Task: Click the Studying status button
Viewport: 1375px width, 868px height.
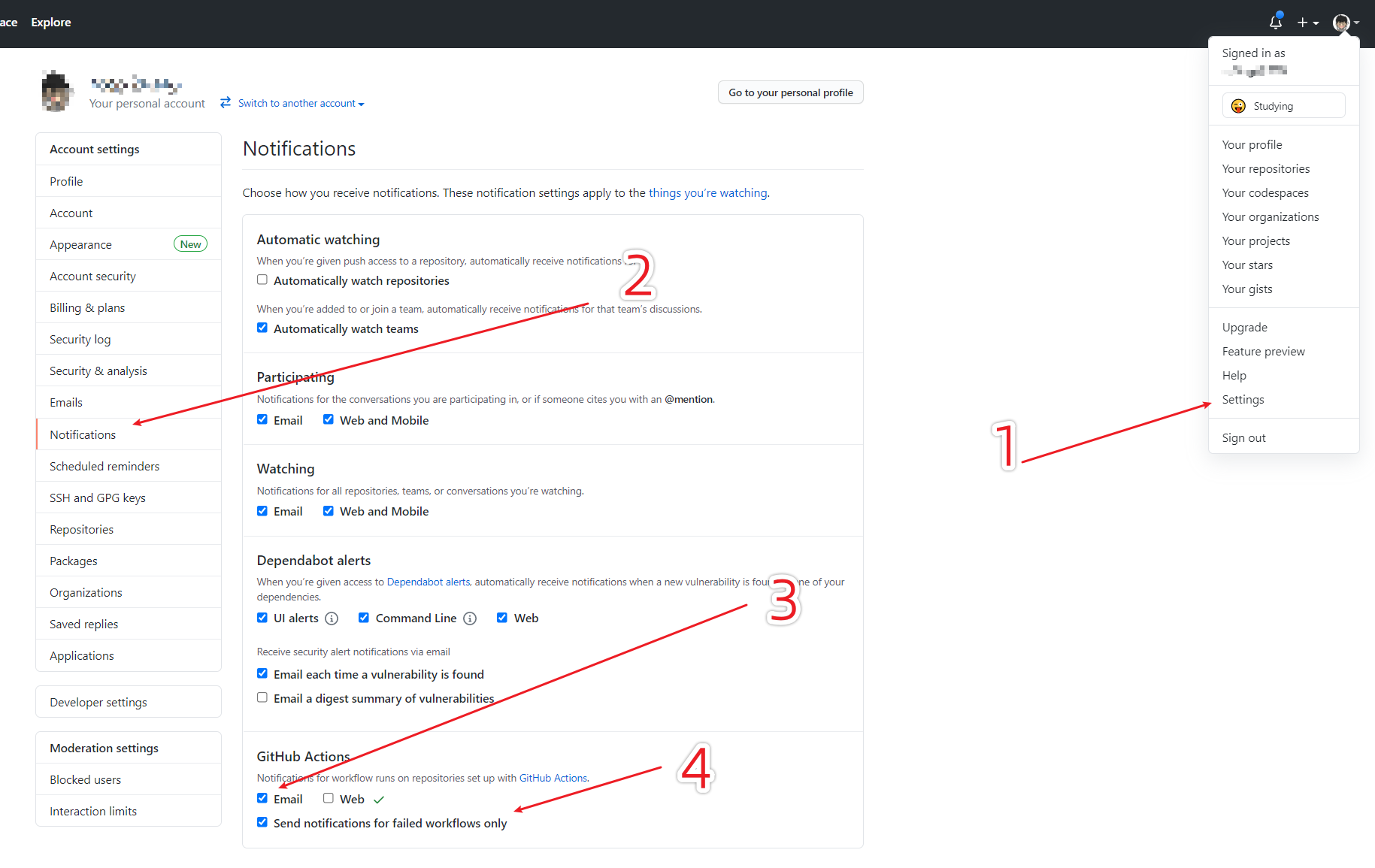Action: (1284, 106)
